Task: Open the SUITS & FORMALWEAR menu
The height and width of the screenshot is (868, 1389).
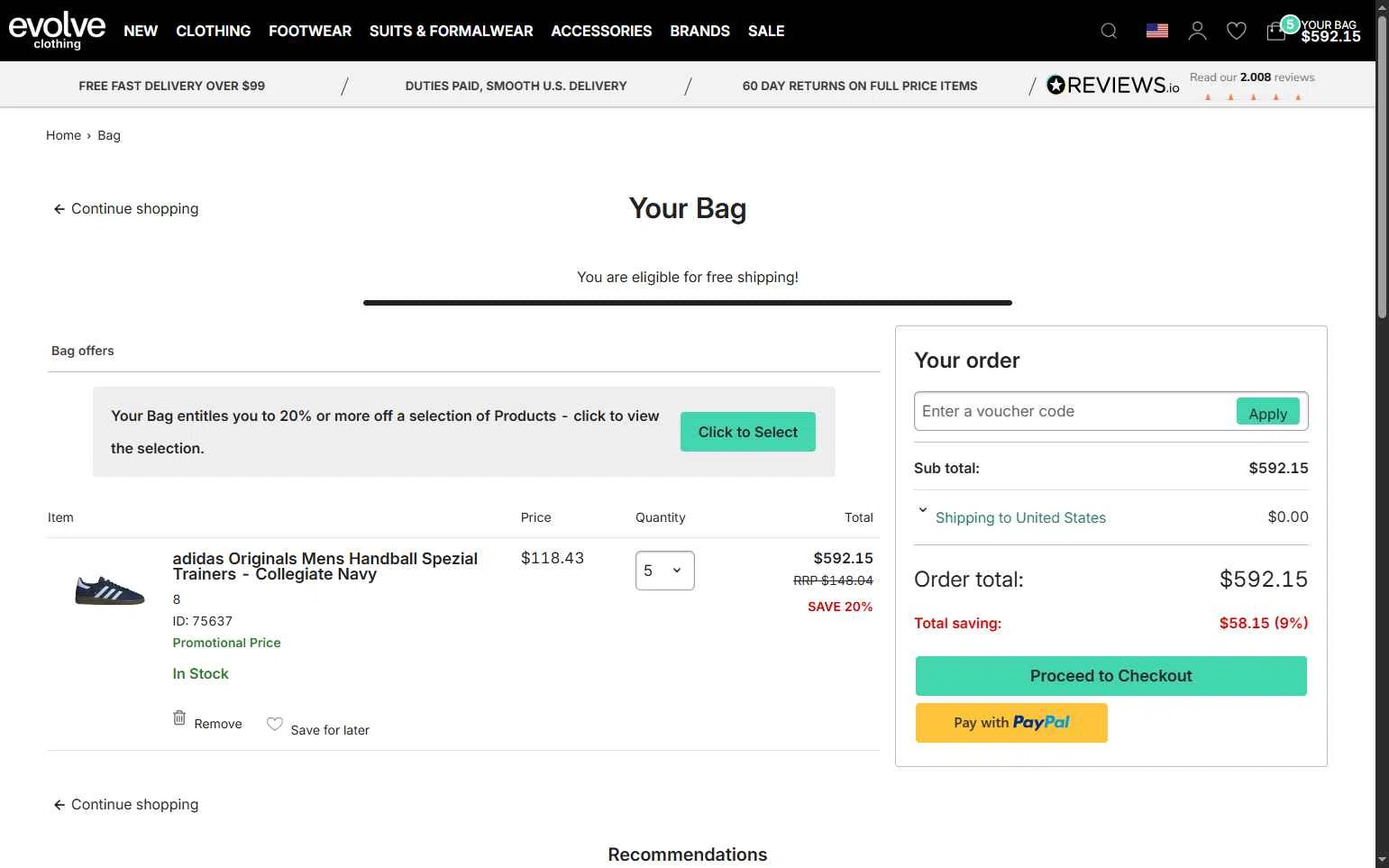Action: click(x=451, y=31)
